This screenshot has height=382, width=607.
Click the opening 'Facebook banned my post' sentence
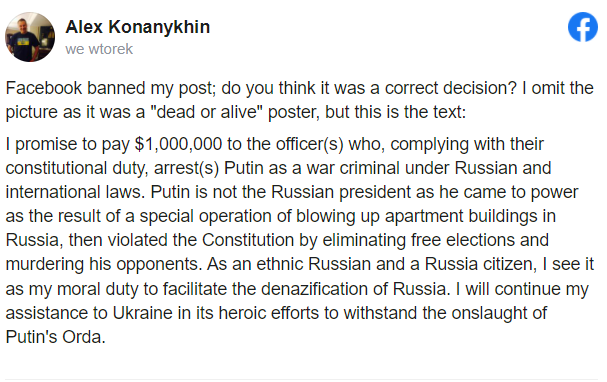pos(110,88)
